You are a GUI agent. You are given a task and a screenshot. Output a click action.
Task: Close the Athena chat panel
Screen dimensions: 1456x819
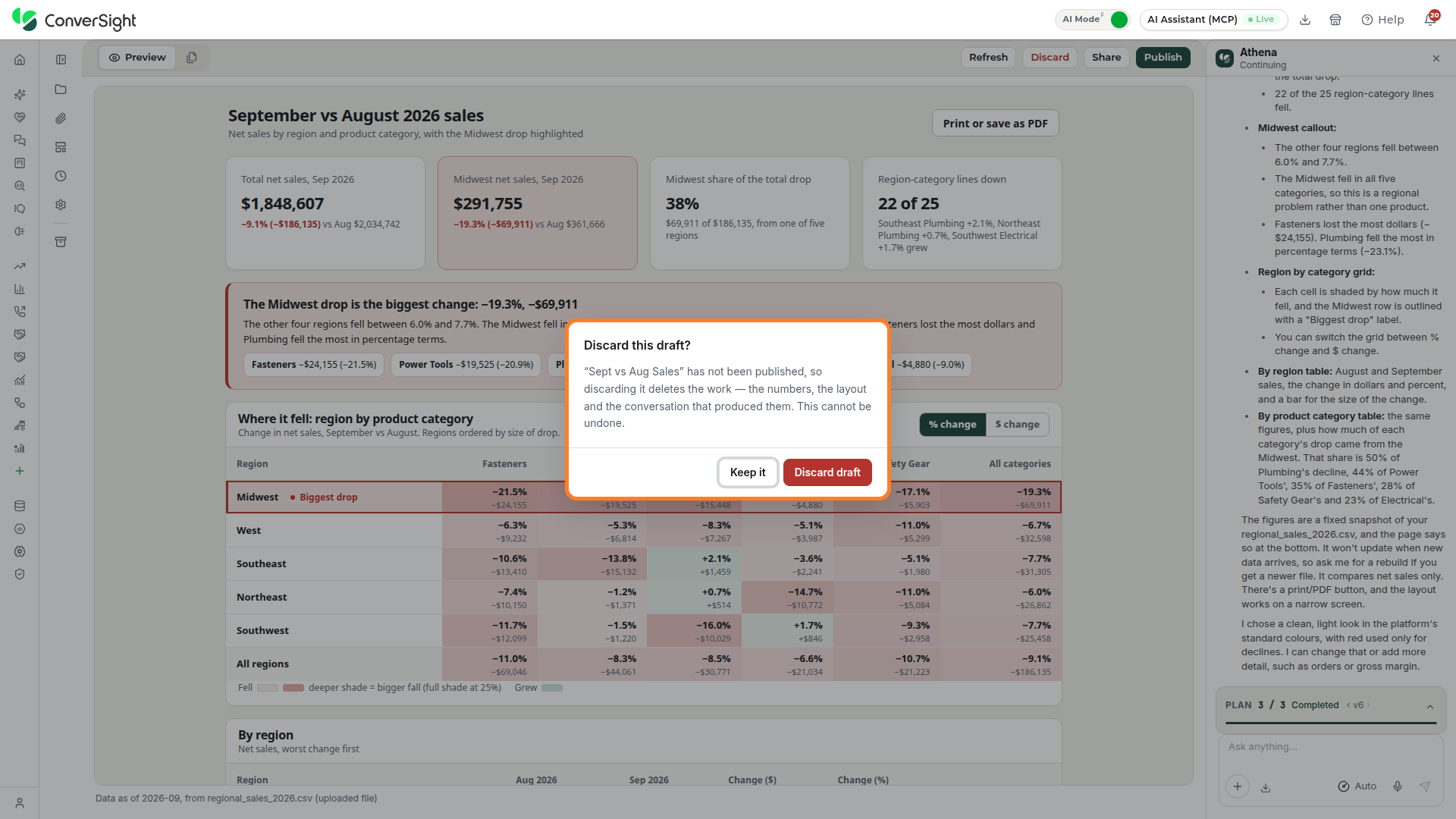coord(1436,58)
